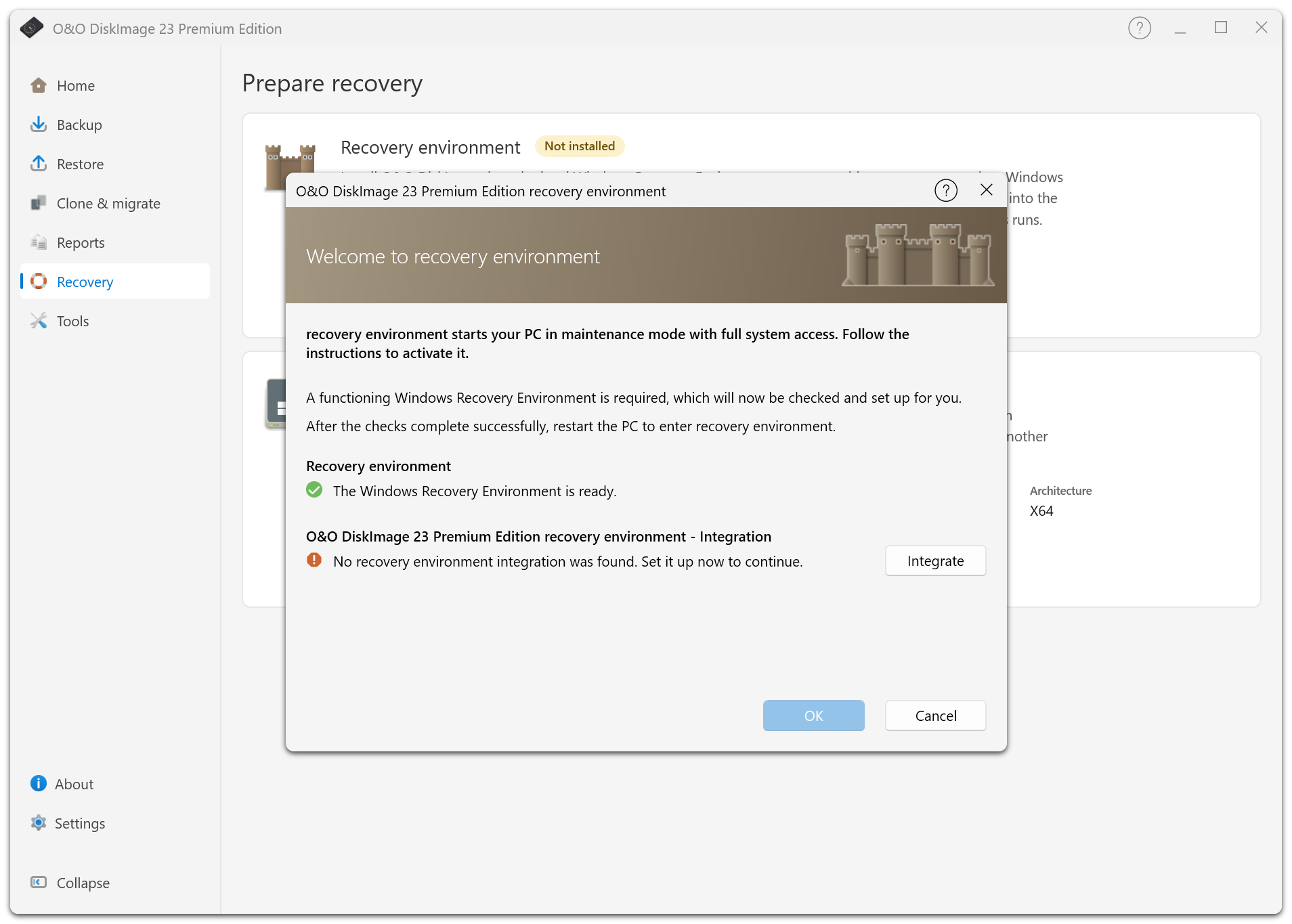Click the 'Recovery environment' card title
The width and height of the screenshot is (1292, 924).
click(431, 148)
